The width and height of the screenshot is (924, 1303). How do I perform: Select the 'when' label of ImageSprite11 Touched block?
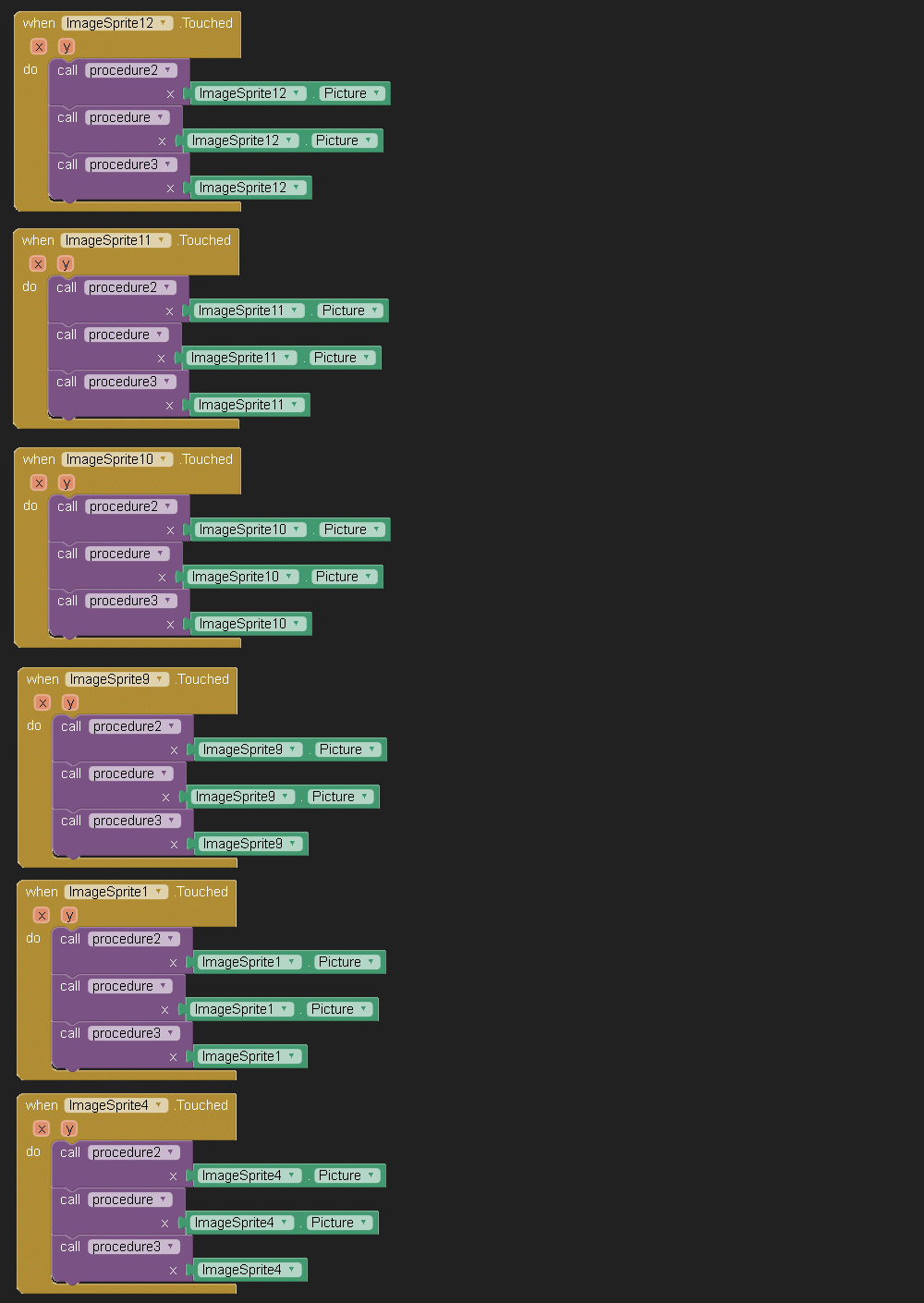38,240
